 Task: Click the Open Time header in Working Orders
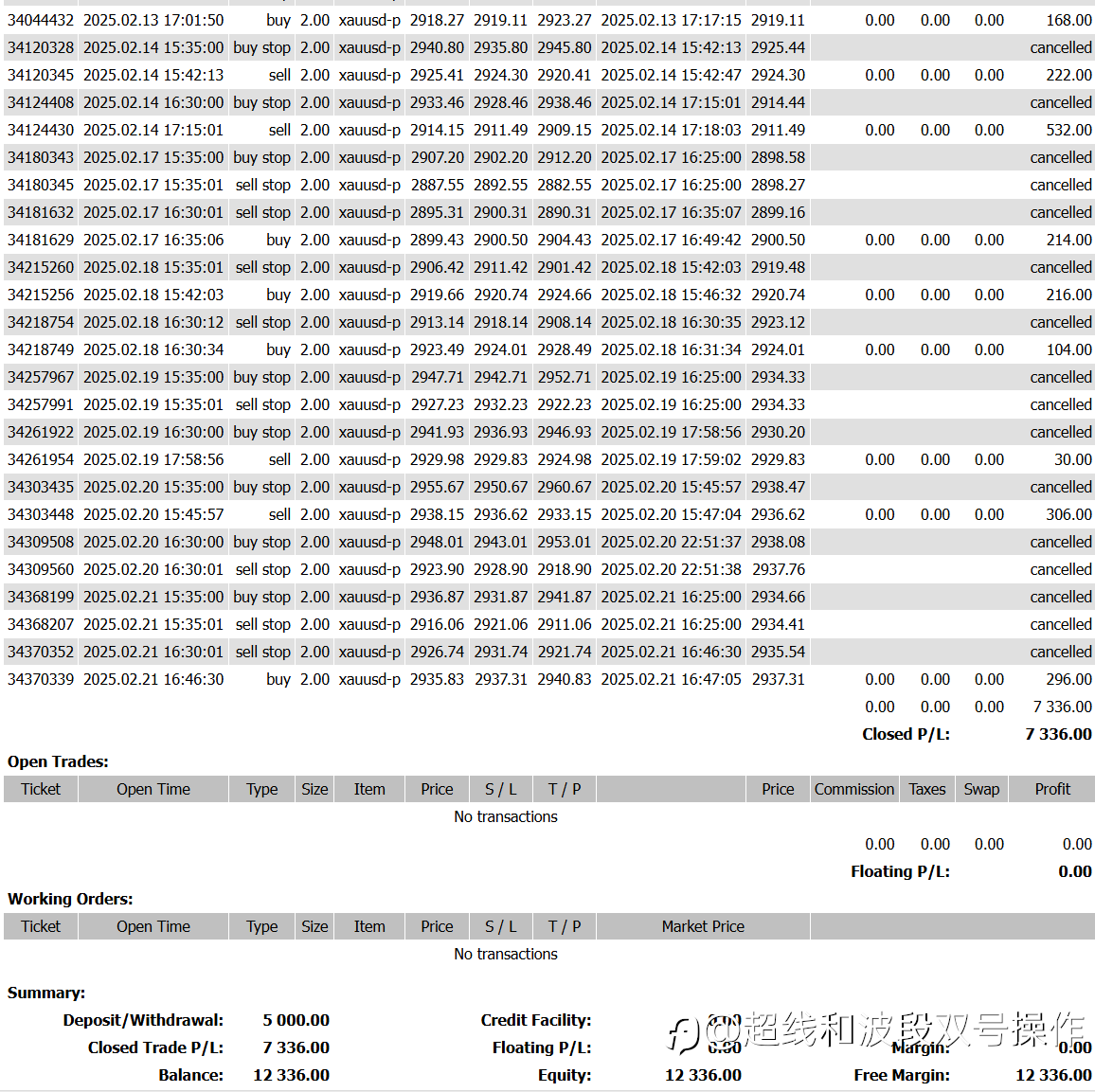153,926
